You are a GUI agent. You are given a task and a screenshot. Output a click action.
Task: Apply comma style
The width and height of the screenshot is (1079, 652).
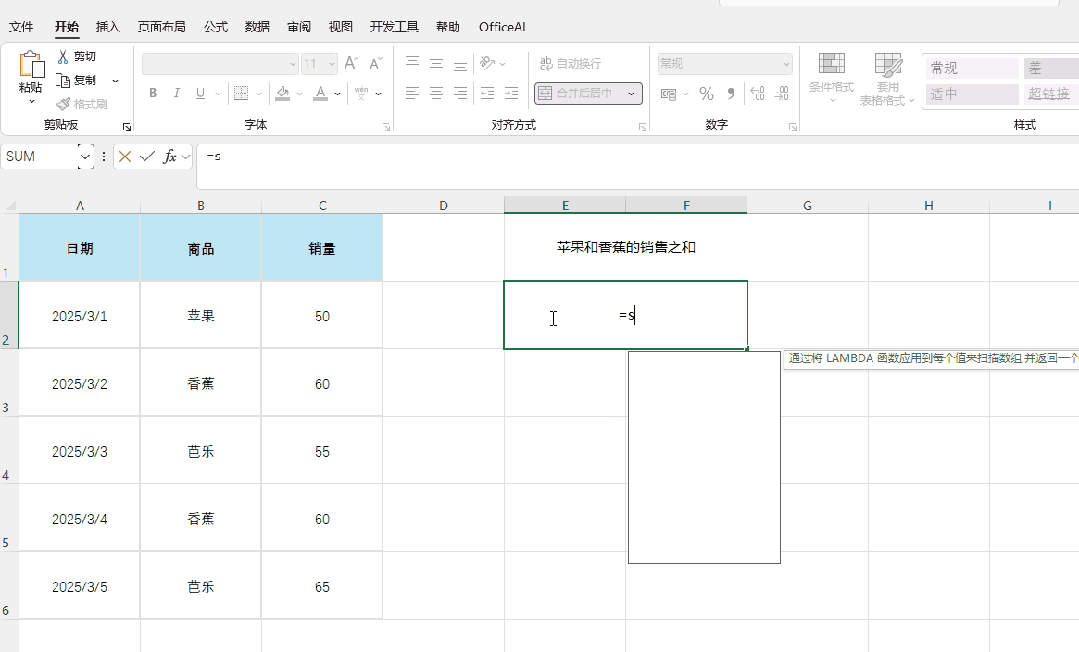coord(731,94)
